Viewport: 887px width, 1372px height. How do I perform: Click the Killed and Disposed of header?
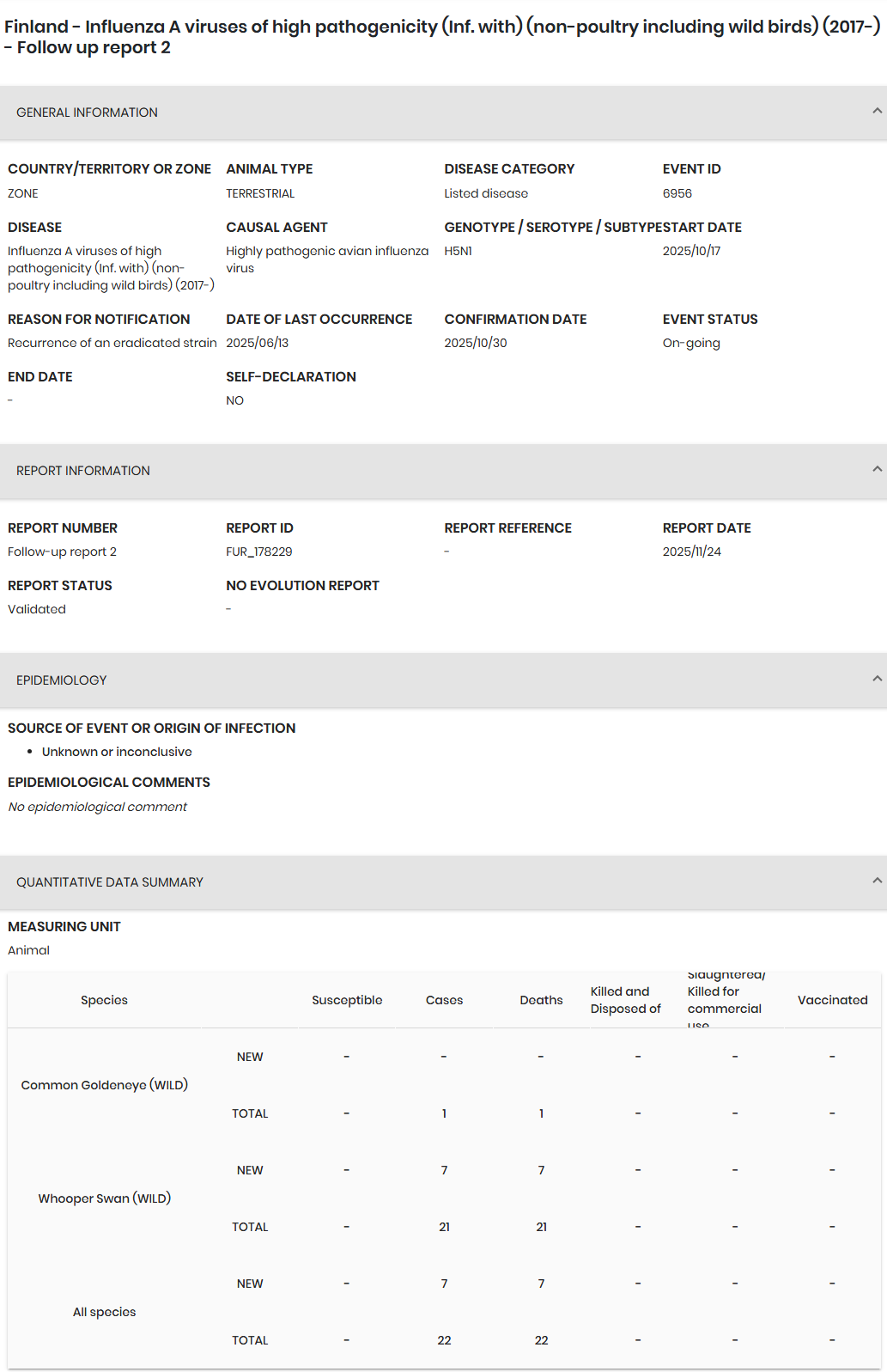[625, 1000]
